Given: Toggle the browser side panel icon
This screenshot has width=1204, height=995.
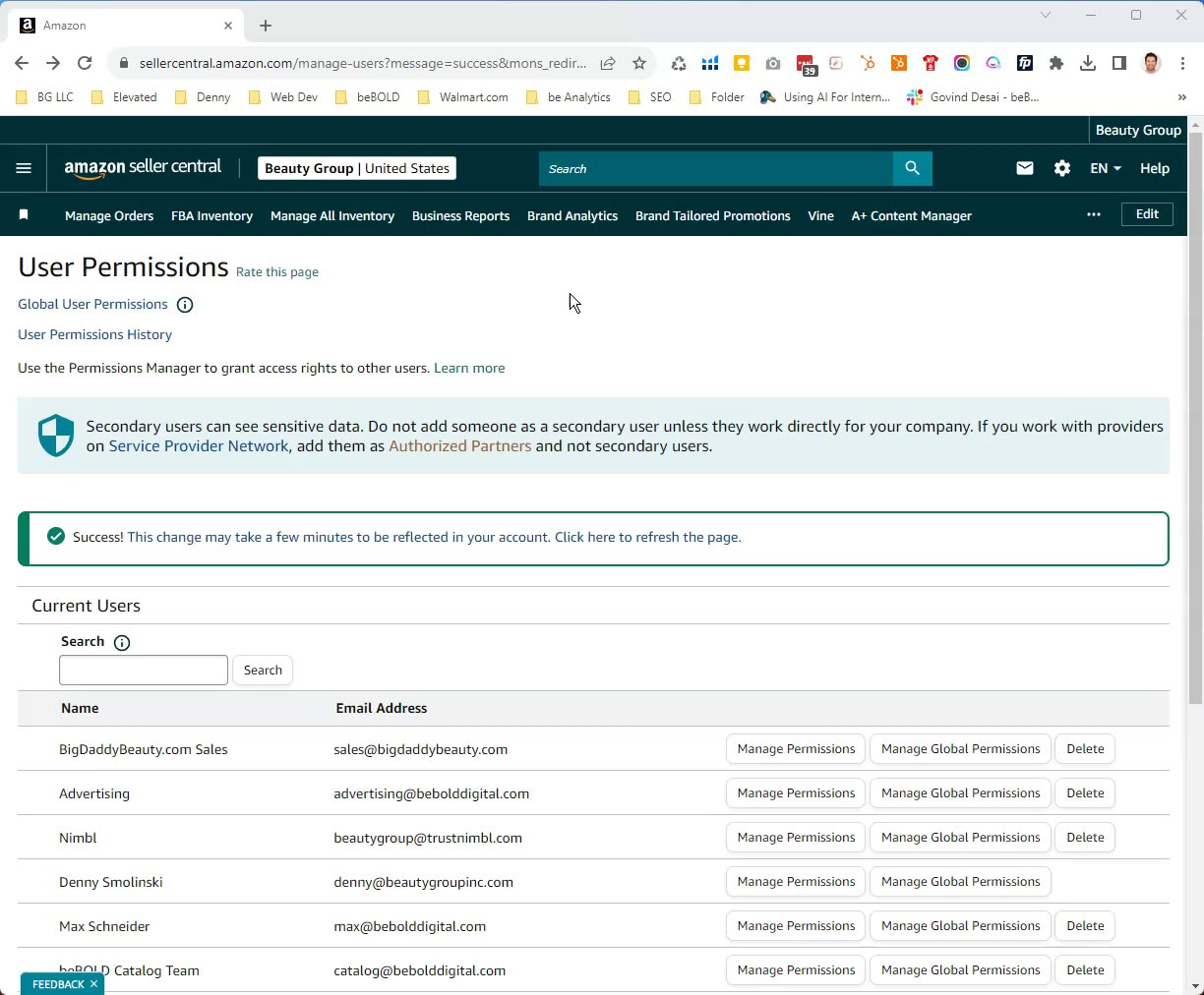Looking at the screenshot, I should click(1119, 63).
